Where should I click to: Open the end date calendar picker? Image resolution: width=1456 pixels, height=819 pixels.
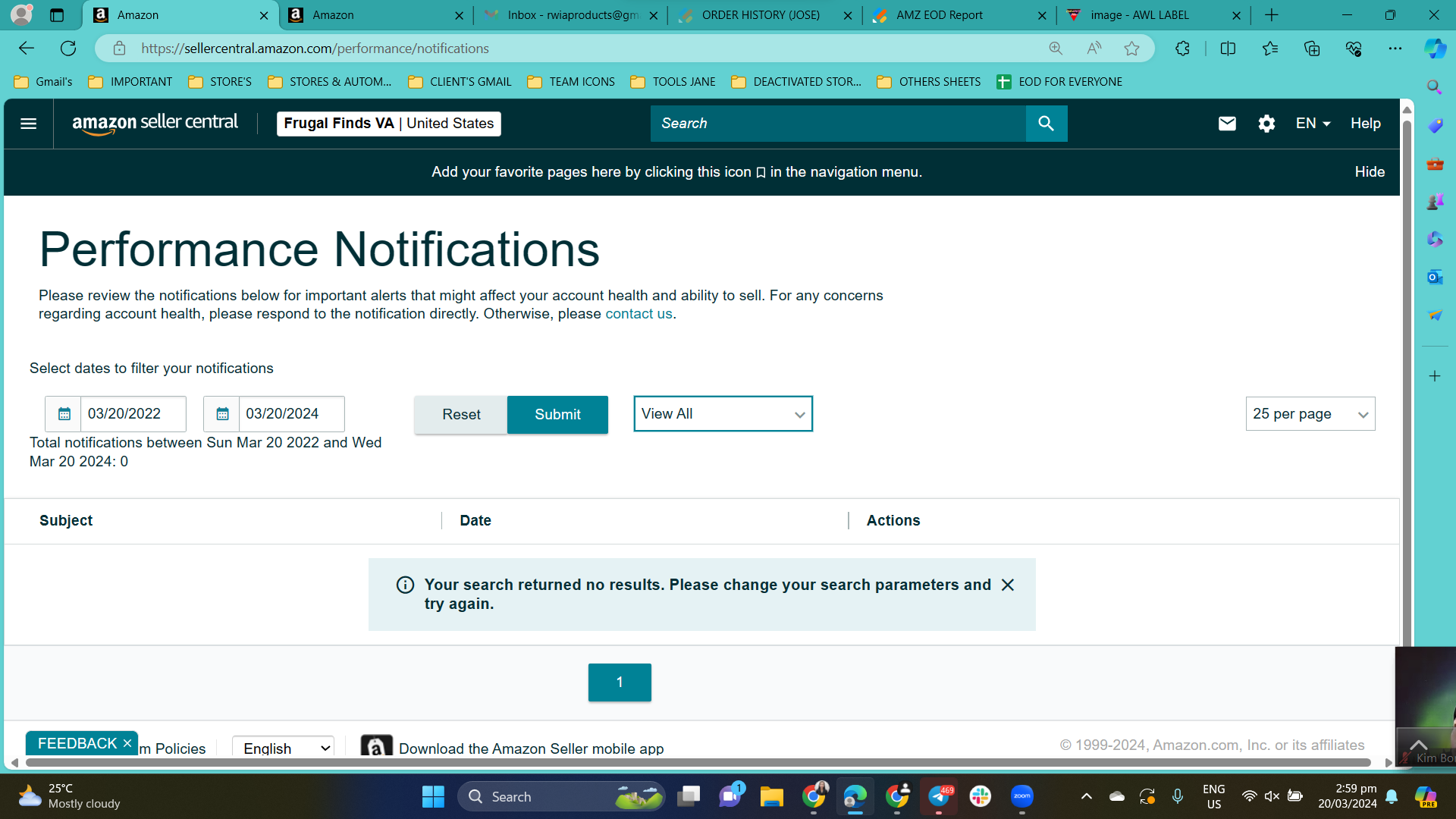[x=222, y=414]
